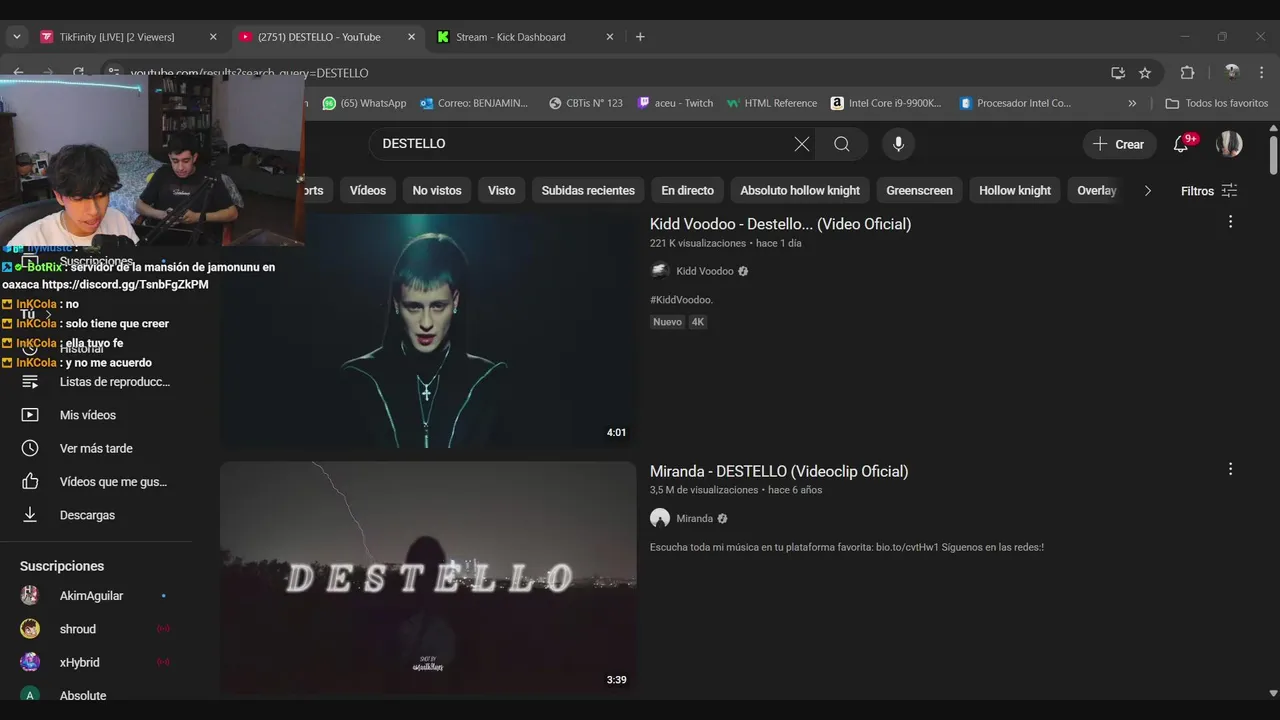Open the Kidd Voodoo Destello video thumbnail

point(428,331)
